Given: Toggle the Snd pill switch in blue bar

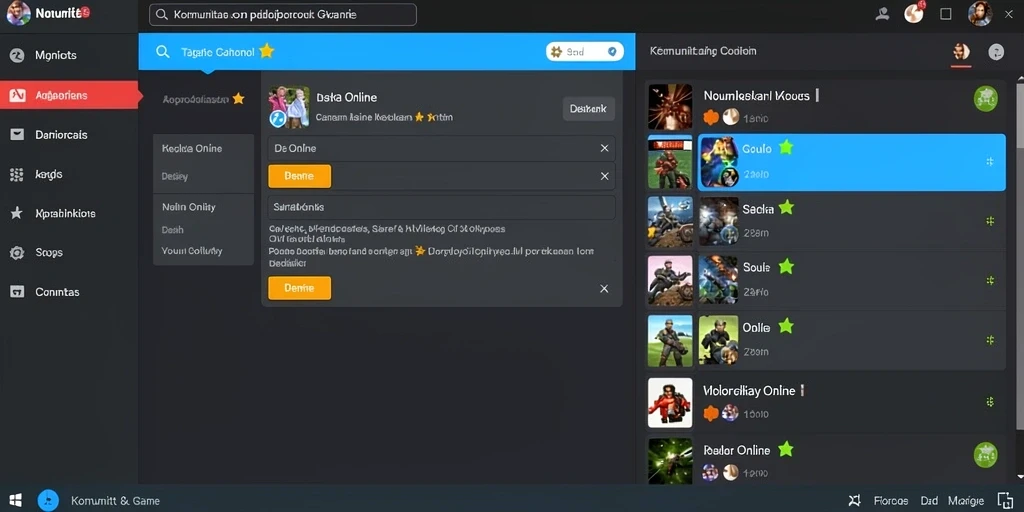Looking at the screenshot, I should pyautogui.click(x=584, y=52).
